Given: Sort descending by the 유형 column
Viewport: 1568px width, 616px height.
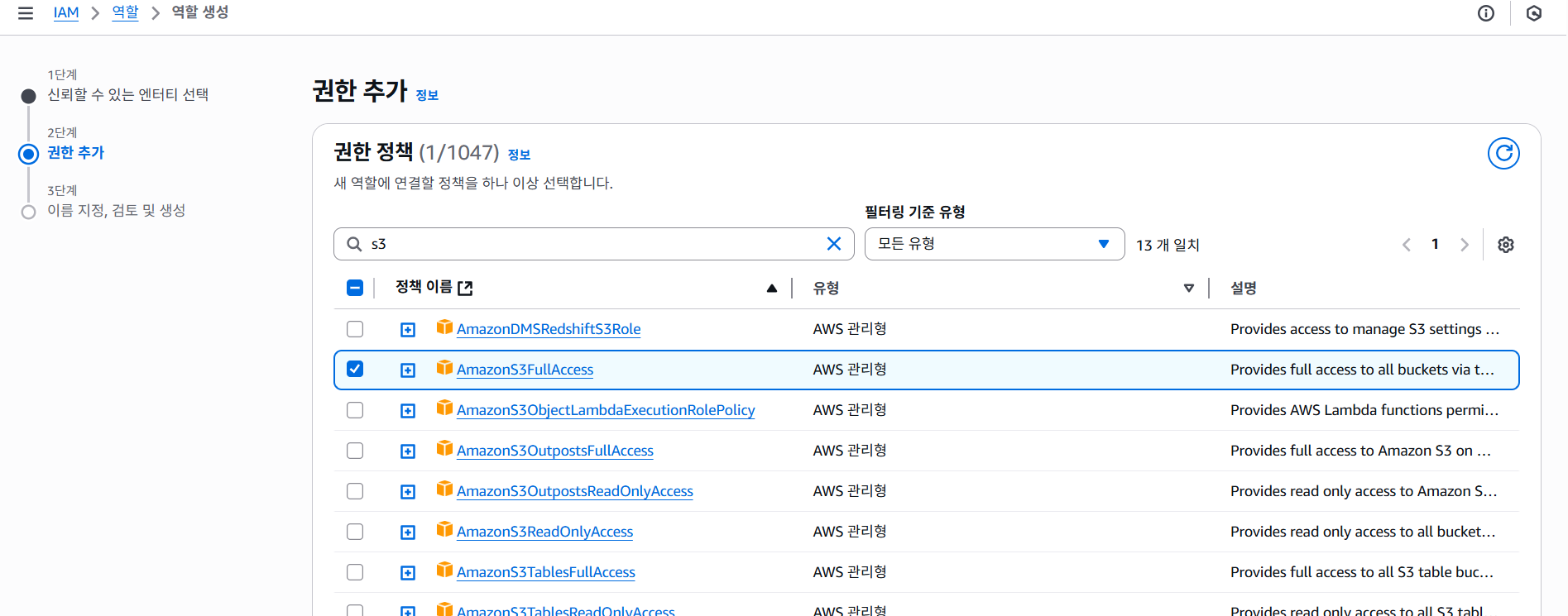Looking at the screenshot, I should pos(1189,288).
